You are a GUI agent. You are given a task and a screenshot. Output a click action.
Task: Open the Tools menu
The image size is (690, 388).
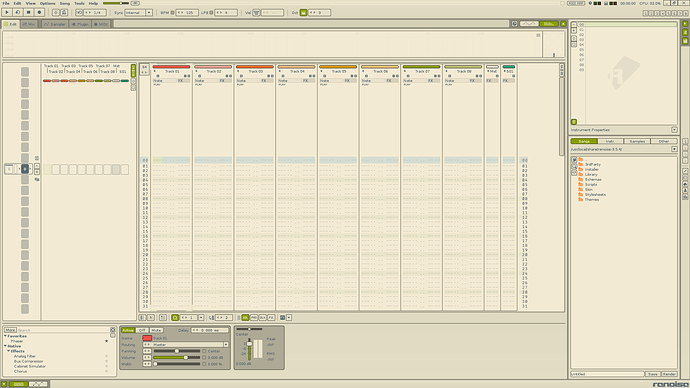[x=79, y=3]
